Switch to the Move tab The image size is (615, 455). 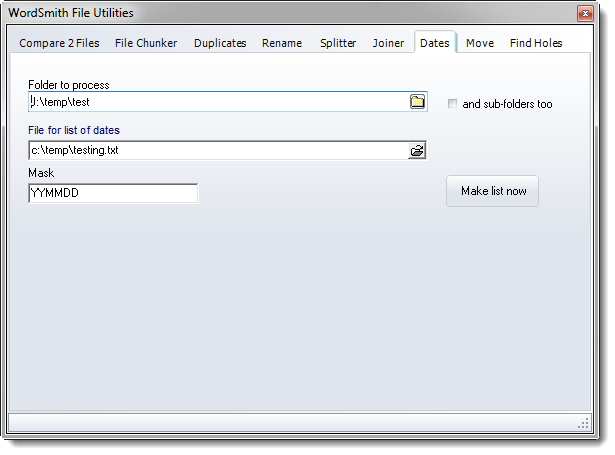pyautogui.click(x=480, y=43)
